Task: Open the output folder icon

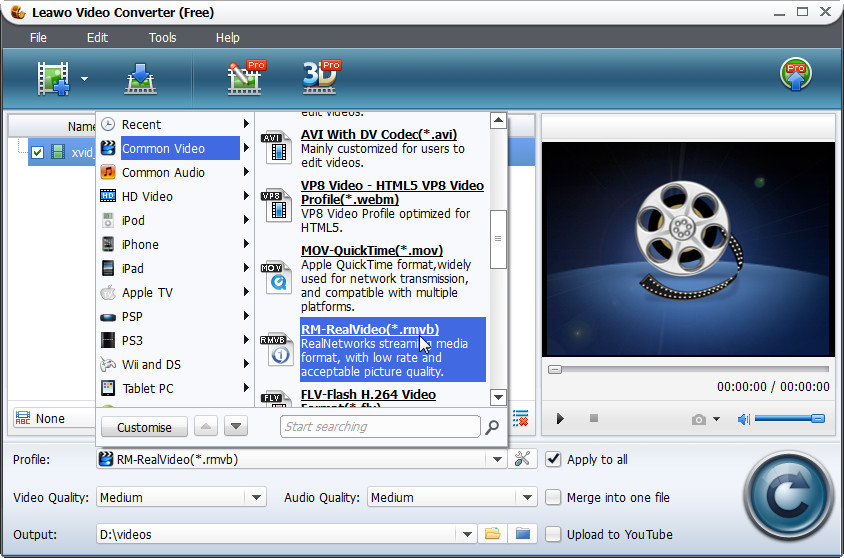Action: 523,534
